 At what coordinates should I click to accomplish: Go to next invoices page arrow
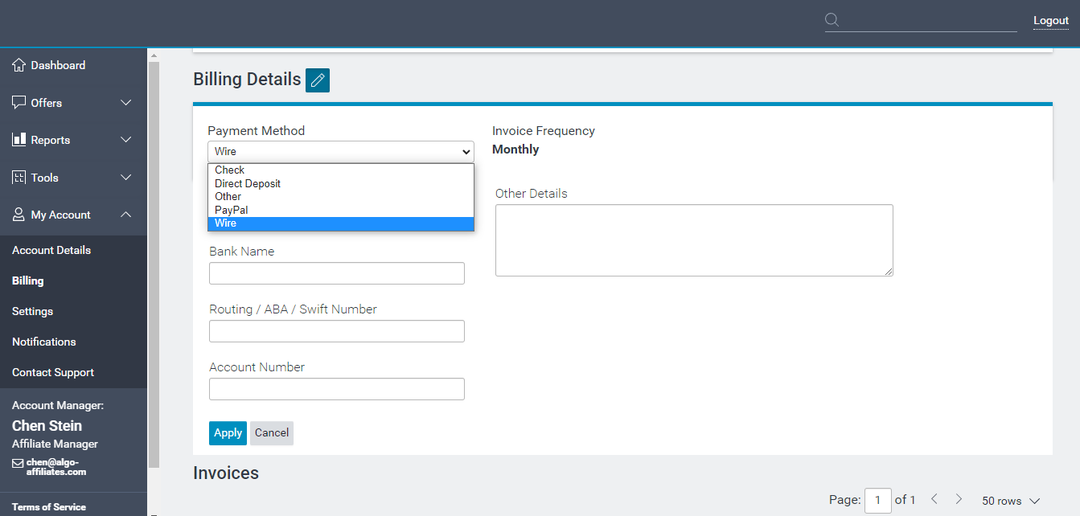click(959, 499)
